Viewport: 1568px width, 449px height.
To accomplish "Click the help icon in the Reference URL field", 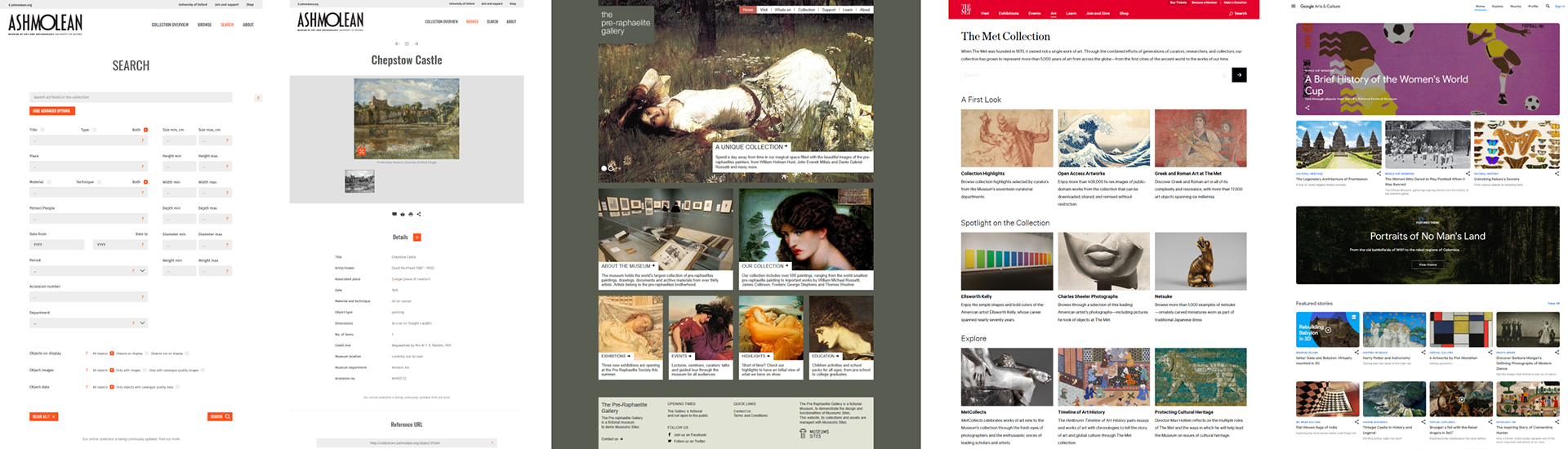I will [492, 443].
